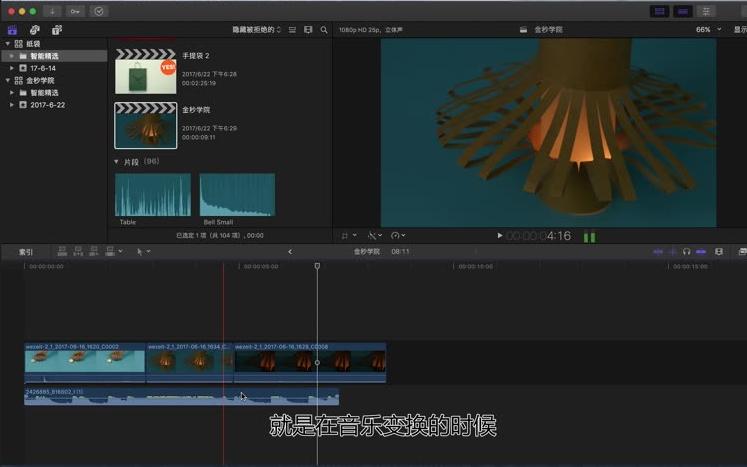The width and height of the screenshot is (747, 467).
Task: Open the Titles and Generators sidebar
Action: [x=57, y=30]
